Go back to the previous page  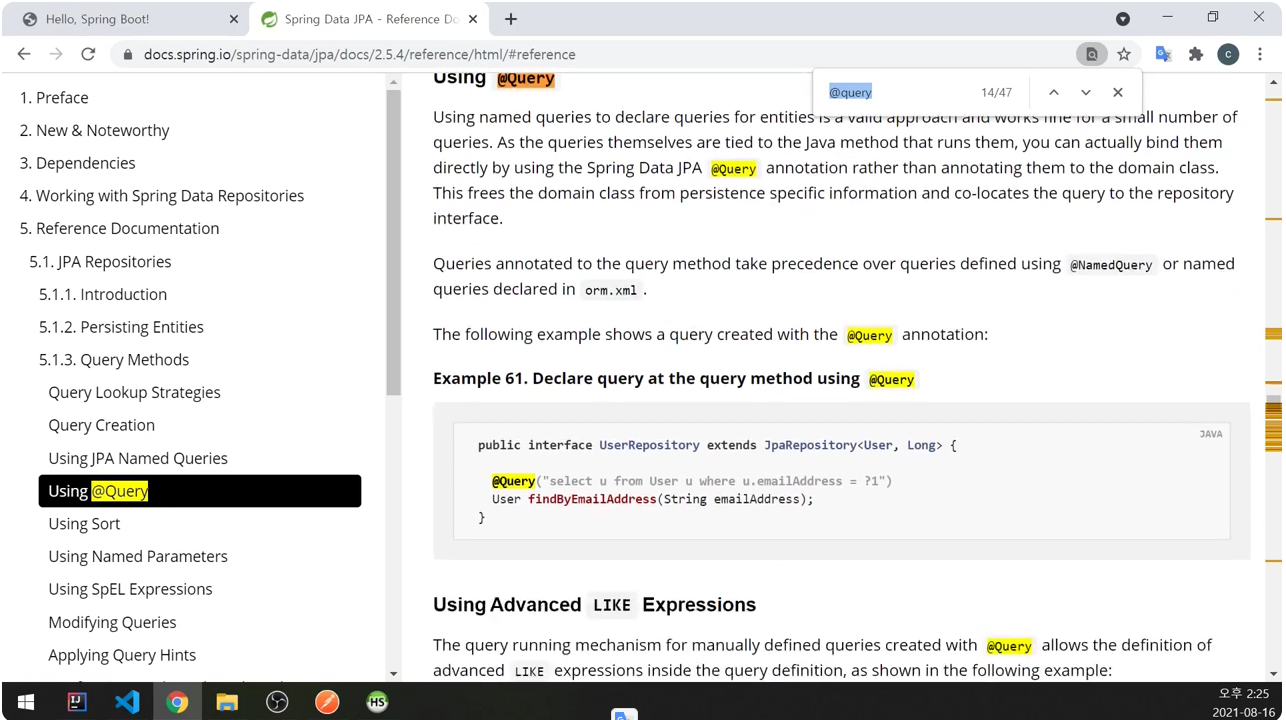tap(24, 54)
